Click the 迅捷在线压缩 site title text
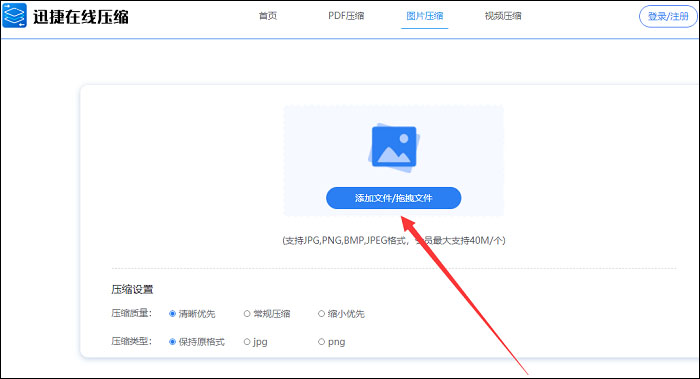Screen dimensions: 700x379 pos(81,17)
